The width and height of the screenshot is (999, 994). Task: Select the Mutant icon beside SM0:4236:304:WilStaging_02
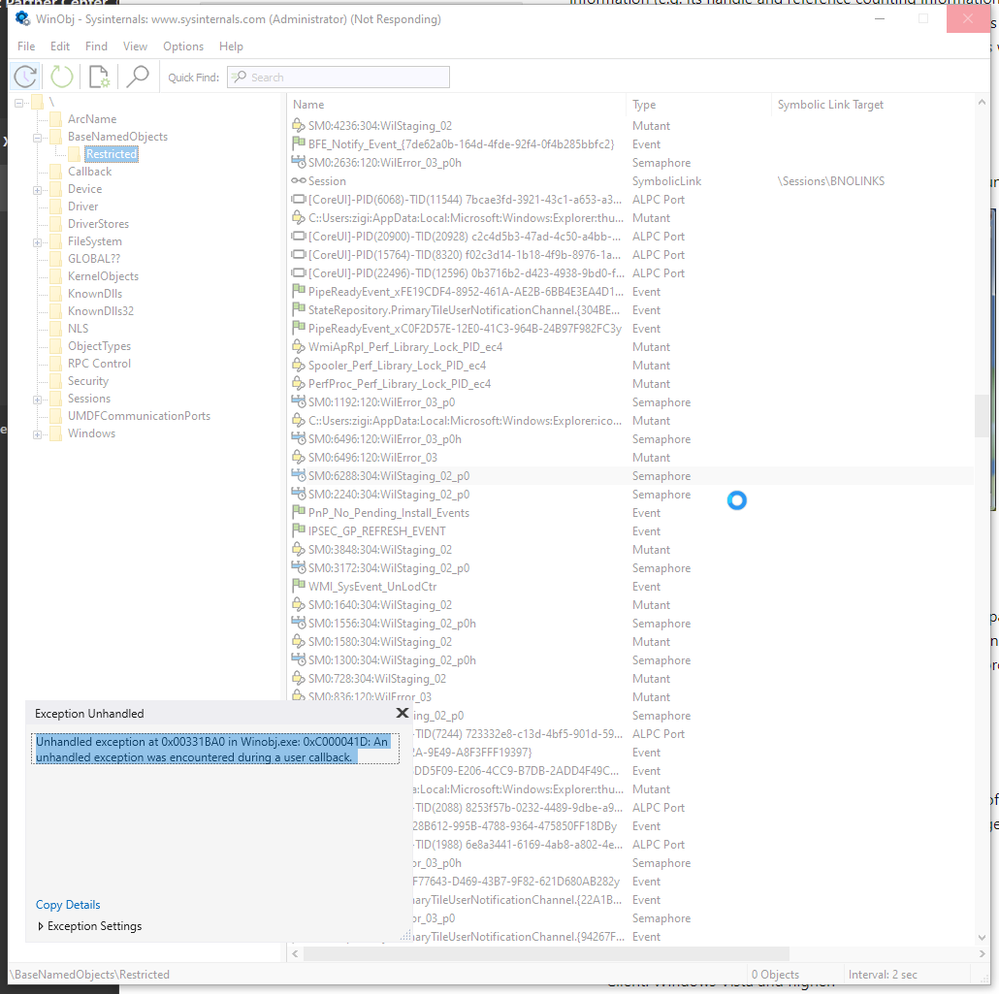click(298, 126)
